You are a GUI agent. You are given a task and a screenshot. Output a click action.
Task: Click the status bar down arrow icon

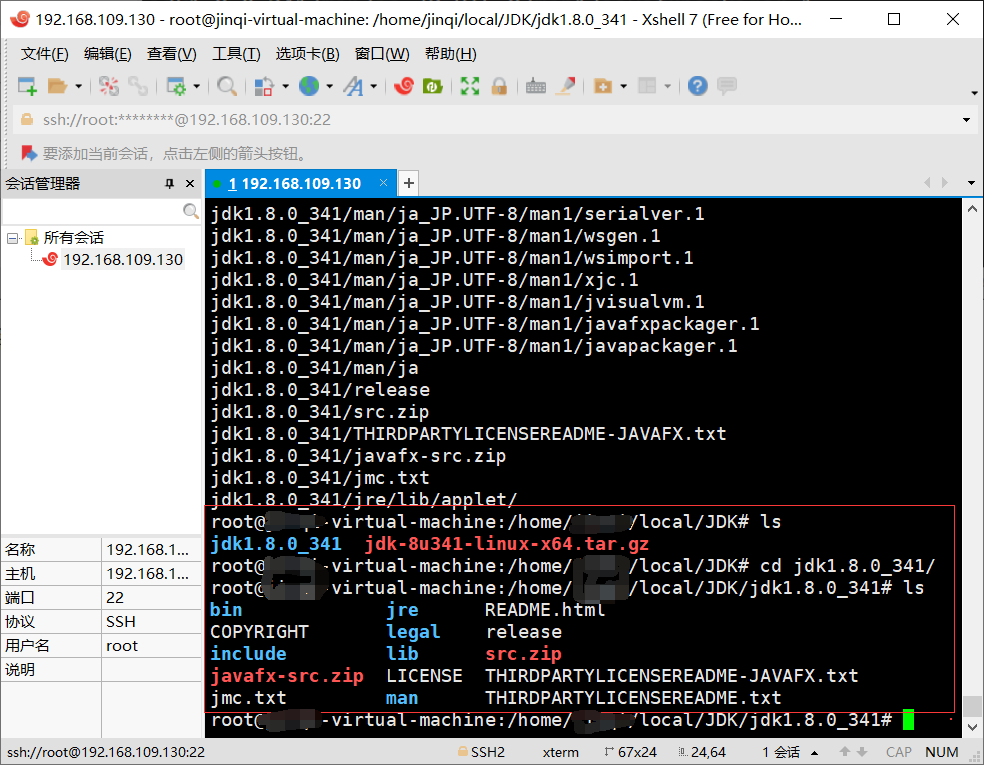862,752
